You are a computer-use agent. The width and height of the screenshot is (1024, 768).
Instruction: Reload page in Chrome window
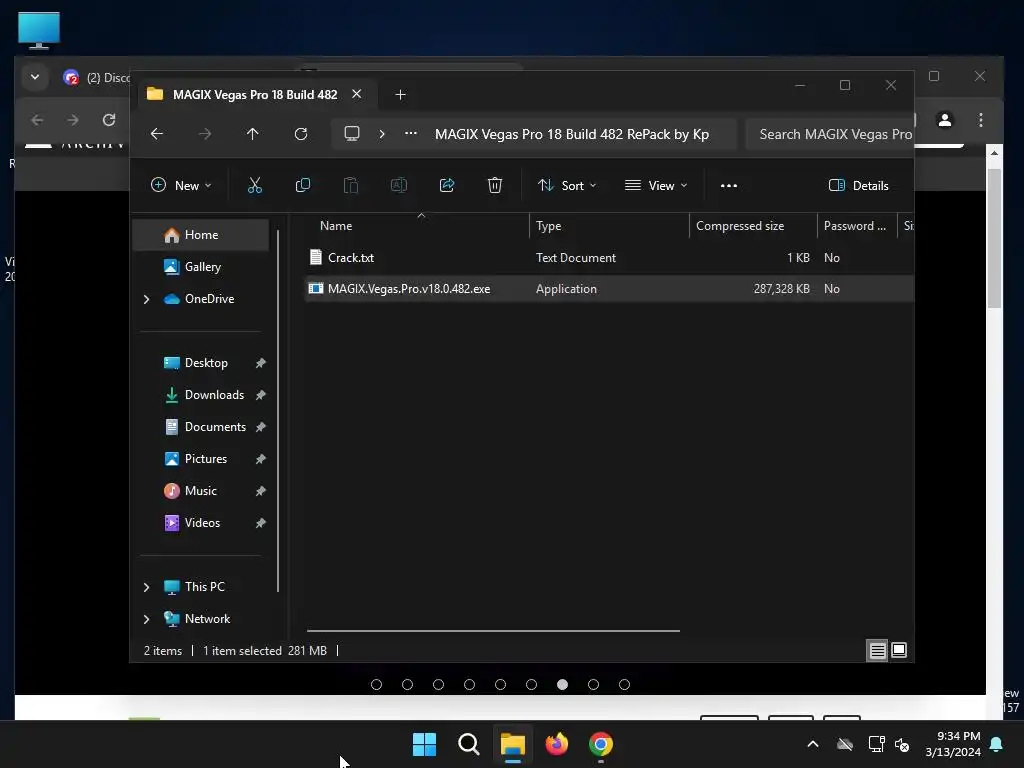pyautogui.click(x=109, y=120)
